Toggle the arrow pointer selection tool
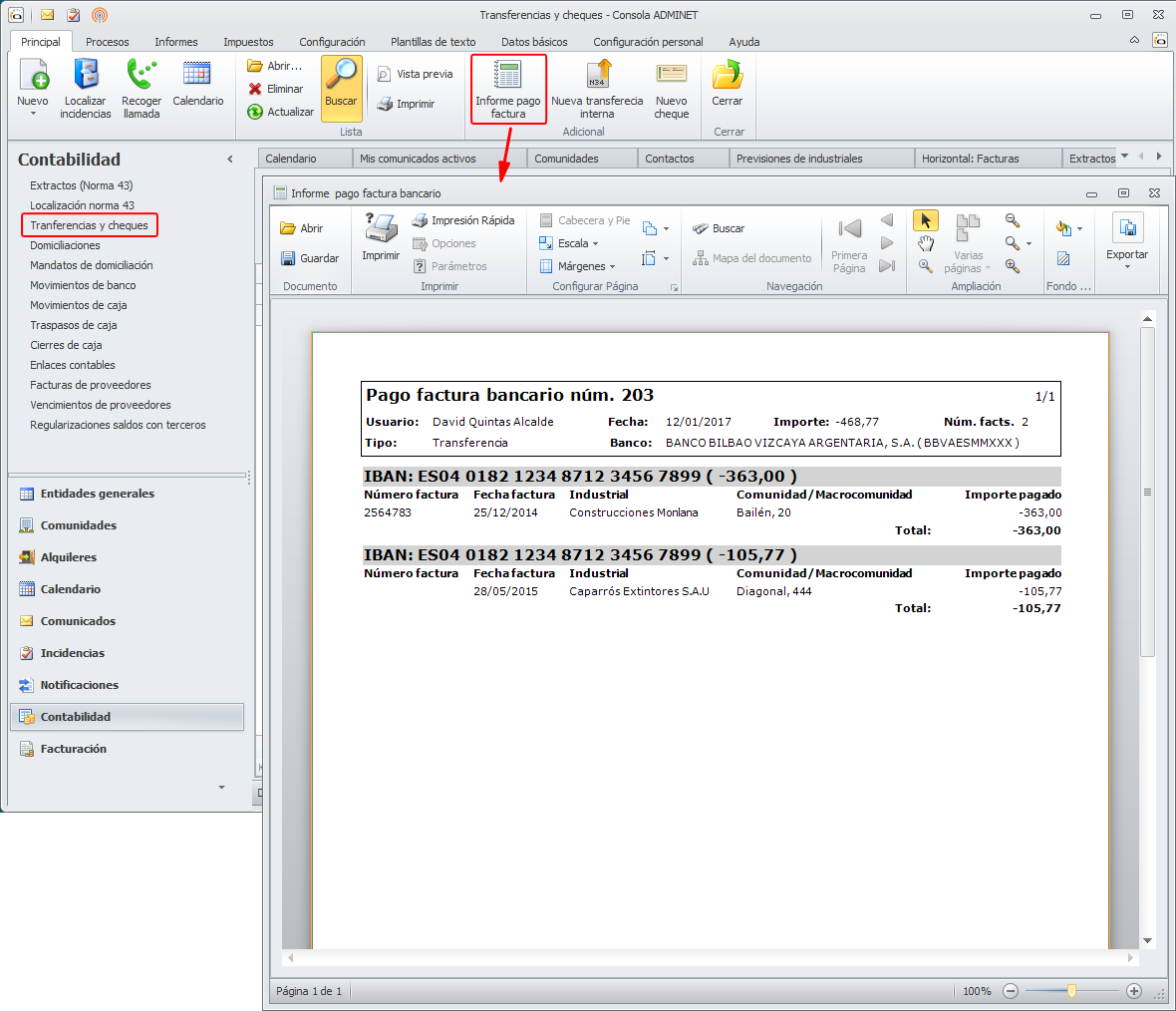 point(926,220)
